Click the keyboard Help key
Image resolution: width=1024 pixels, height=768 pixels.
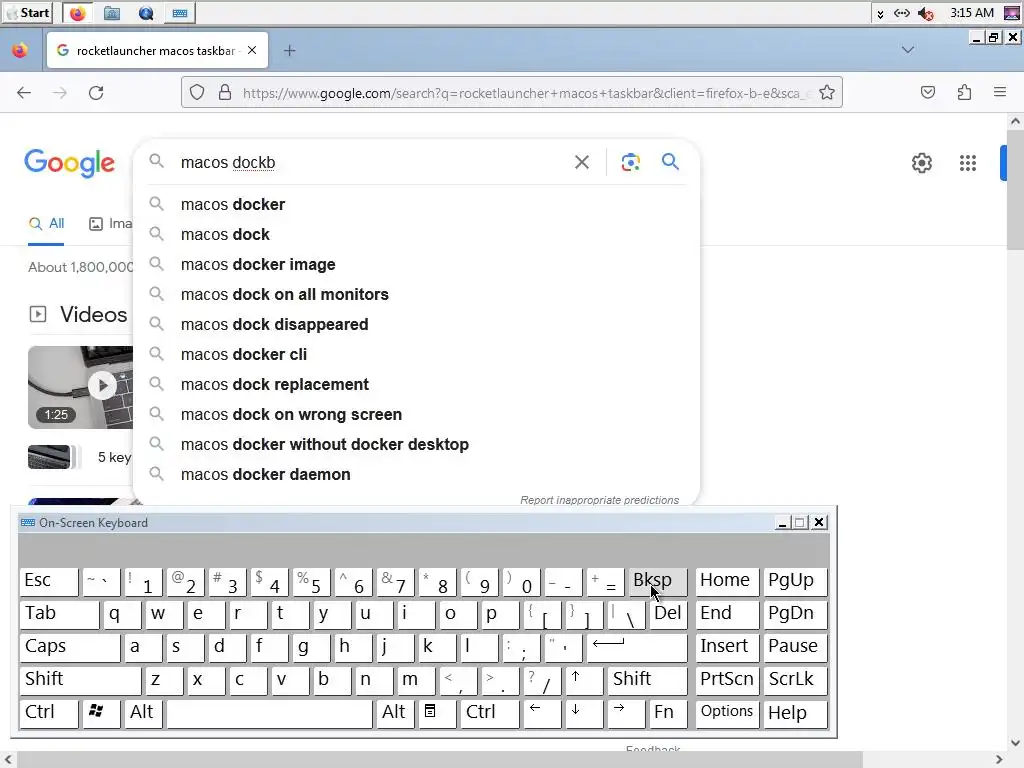tap(795, 712)
